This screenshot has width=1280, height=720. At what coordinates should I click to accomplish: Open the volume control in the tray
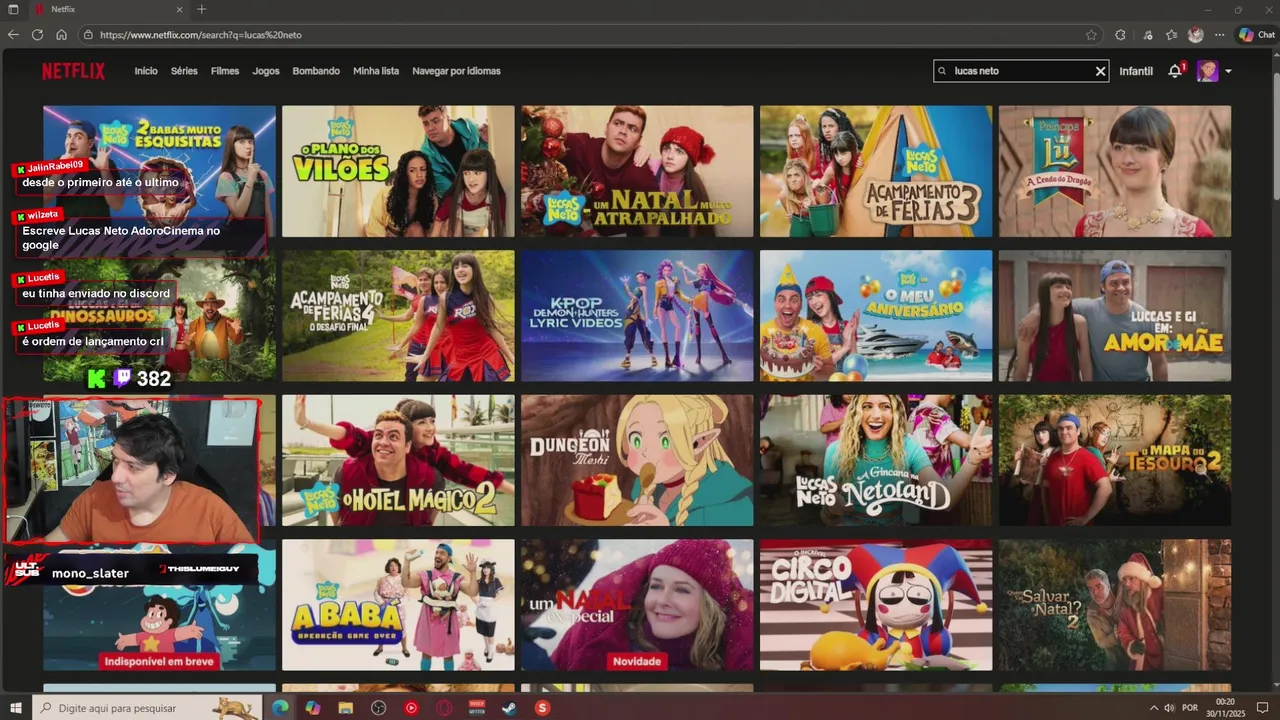click(1171, 708)
